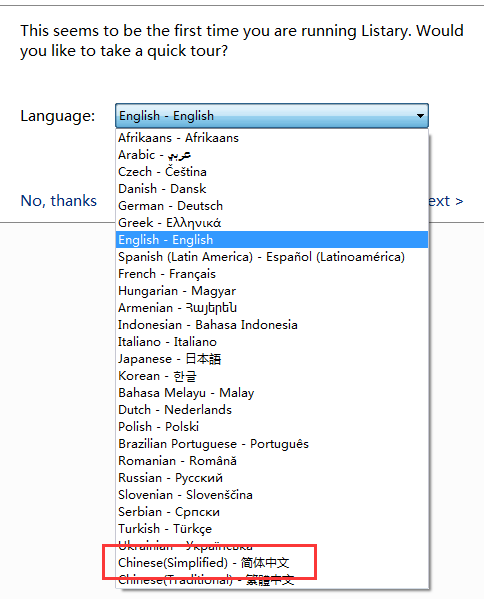Choose Spanish (Latin America) option
The height and width of the screenshot is (599, 484).
272,257
